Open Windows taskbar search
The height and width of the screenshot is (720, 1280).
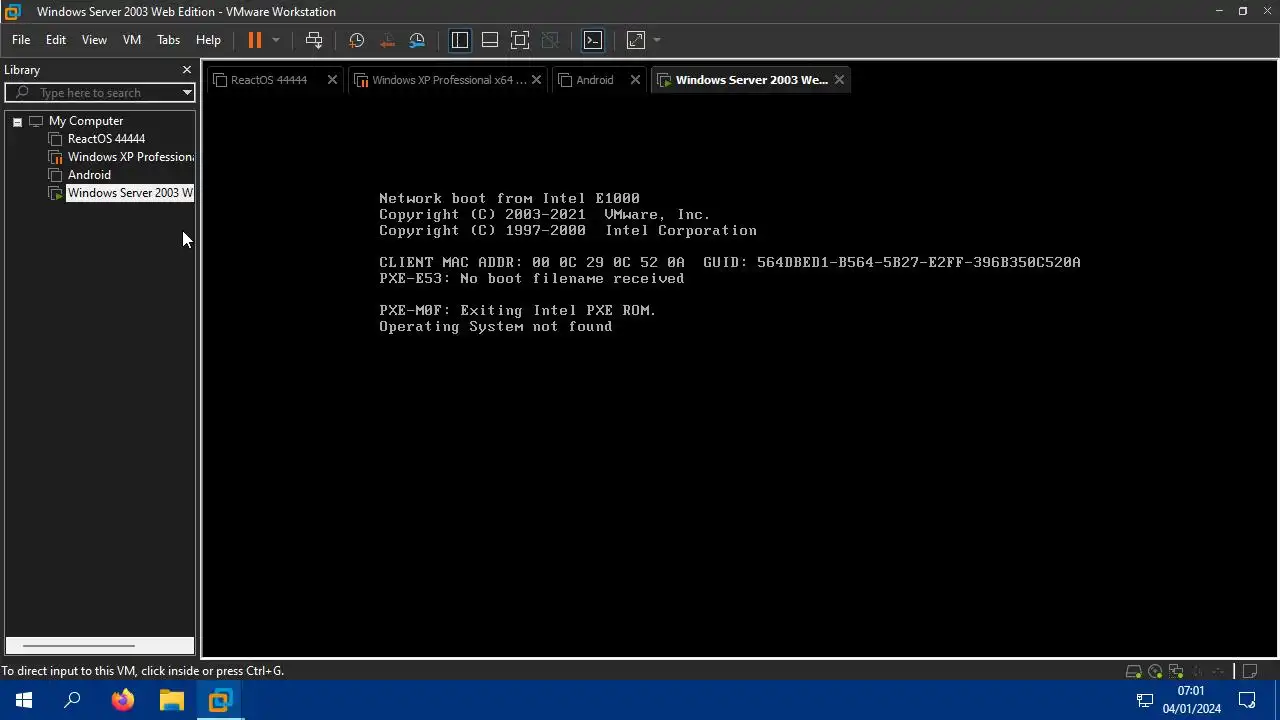point(72,700)
